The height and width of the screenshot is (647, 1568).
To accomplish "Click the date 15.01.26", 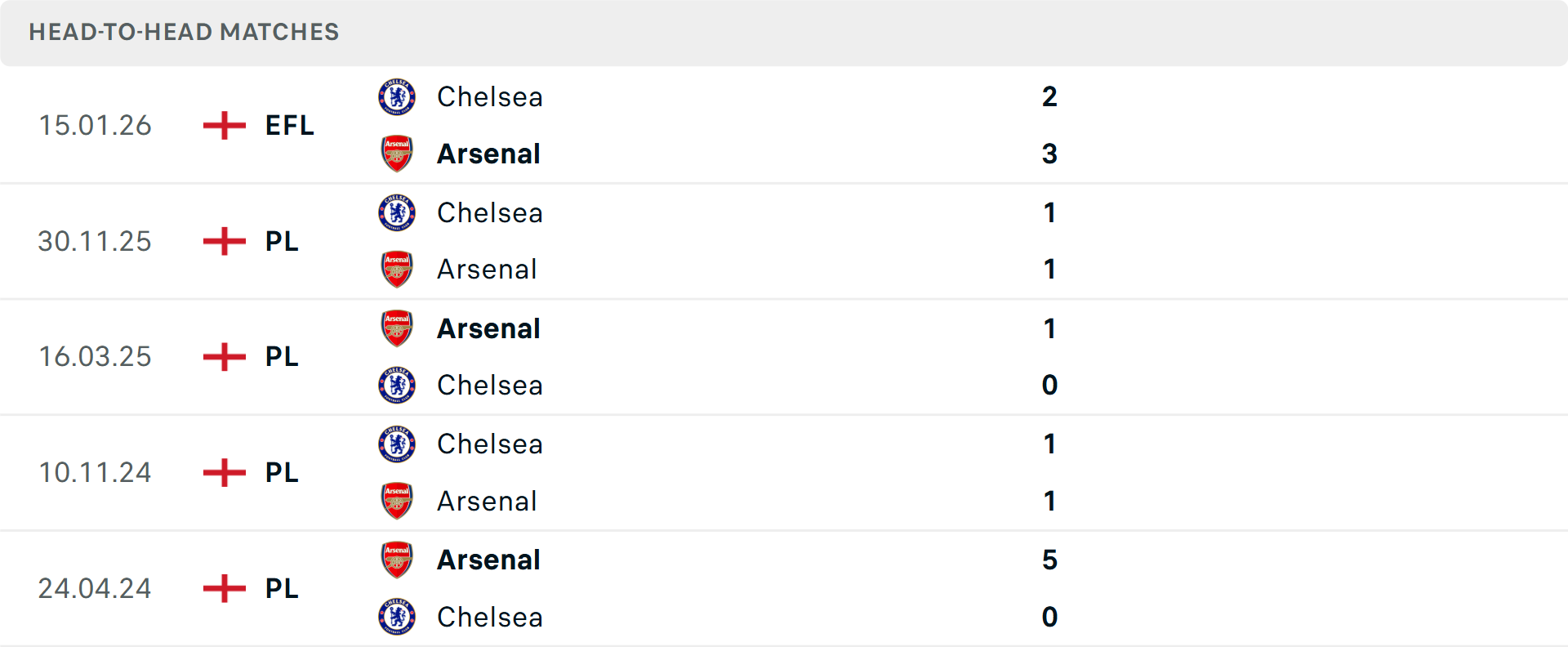I will coord(95,125).
